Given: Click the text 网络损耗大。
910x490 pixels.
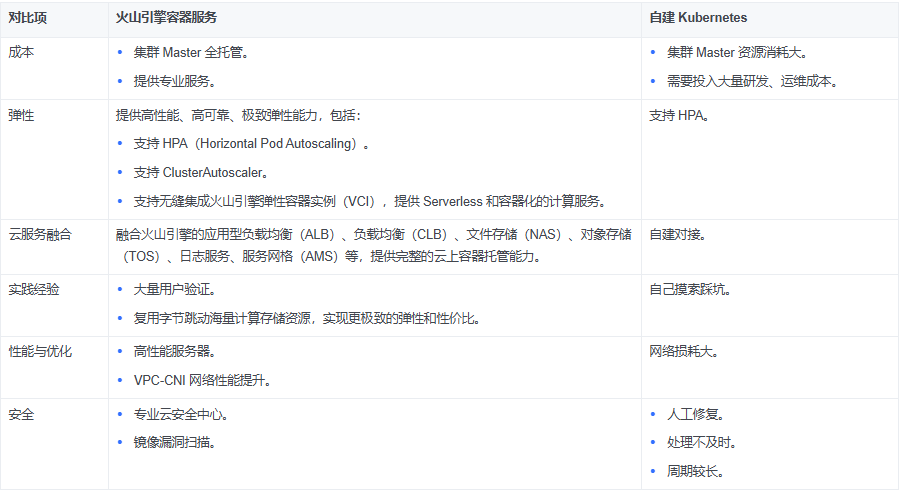Looking at the screenshot, I should pos(684,352).
